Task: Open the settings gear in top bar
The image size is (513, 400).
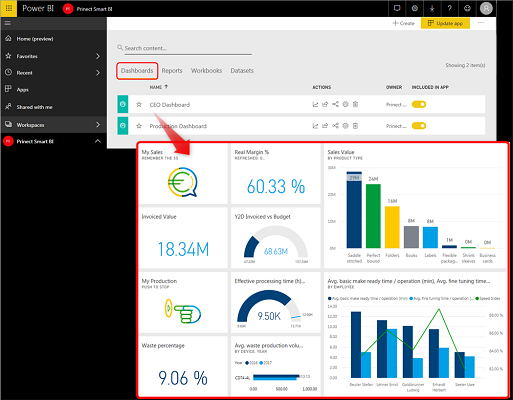Action: (415, 8)
